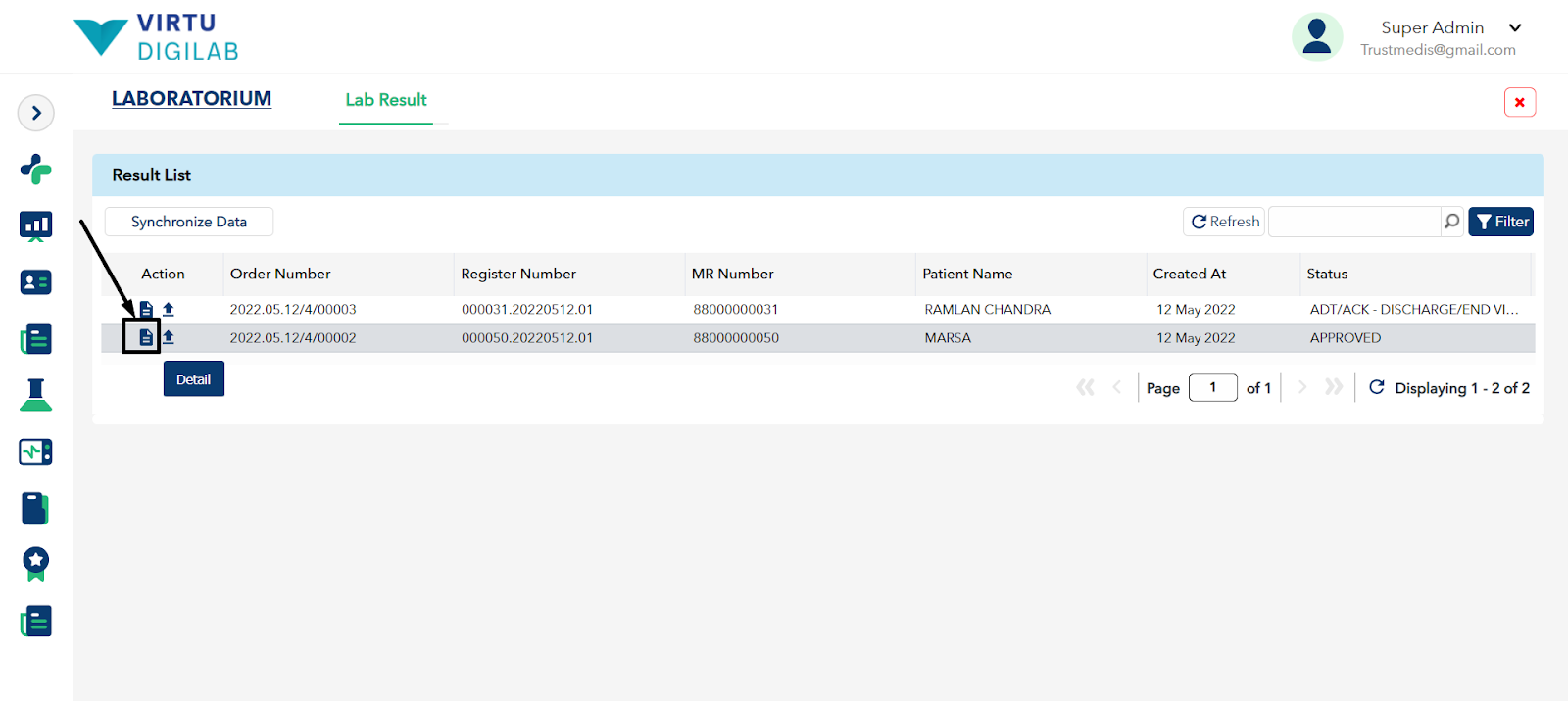This screenshot has height=701, width=1568.
Task: Open the bottom document list sidebar icon
Action: (36, 622)
